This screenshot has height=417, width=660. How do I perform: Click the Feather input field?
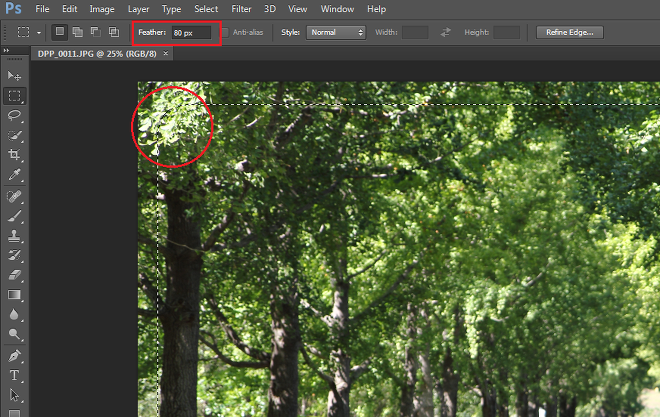(192, 33)
